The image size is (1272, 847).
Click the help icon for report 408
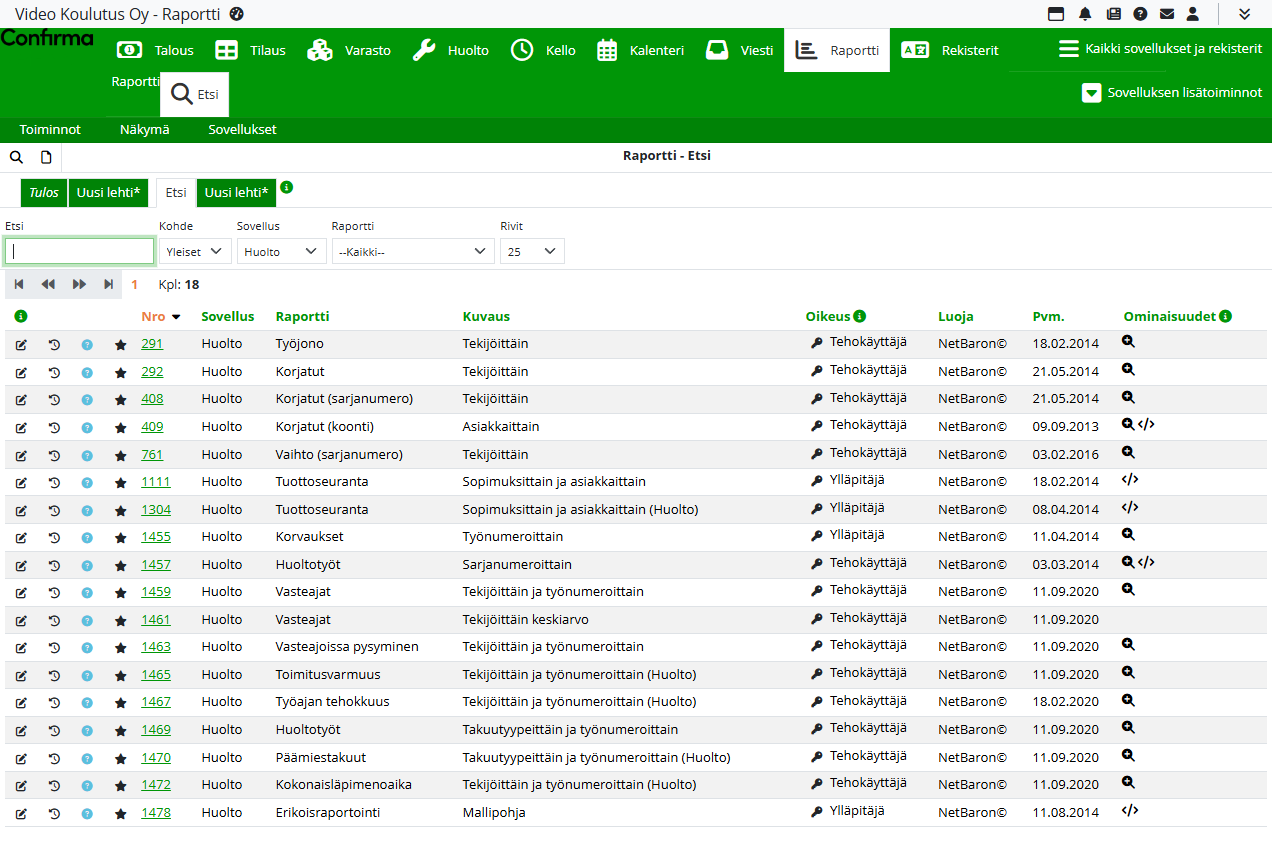click(x=87, y=400)
